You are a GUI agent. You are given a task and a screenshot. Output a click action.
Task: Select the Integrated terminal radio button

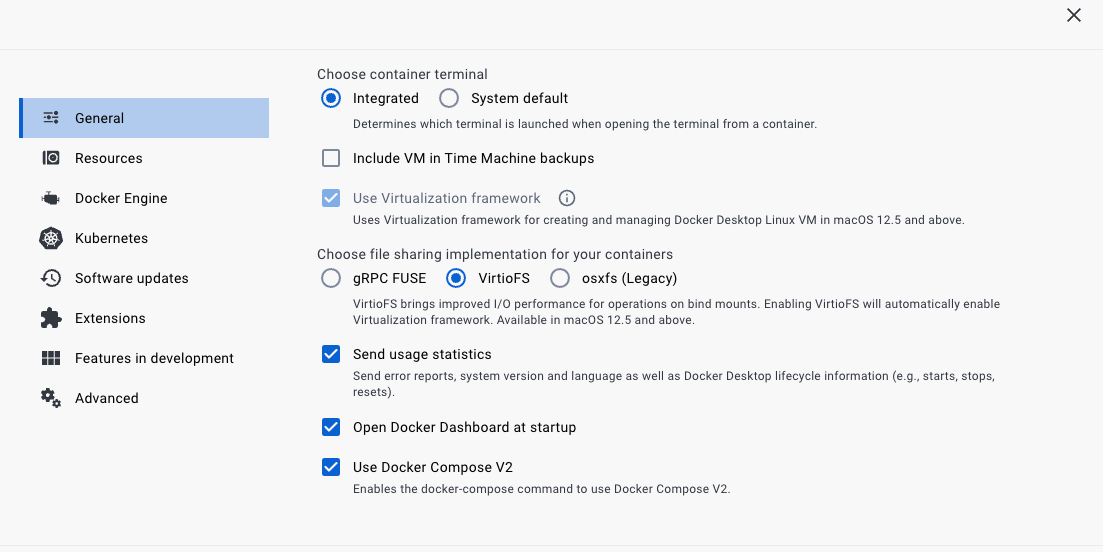pyautogui.click(x=331, y=98)
